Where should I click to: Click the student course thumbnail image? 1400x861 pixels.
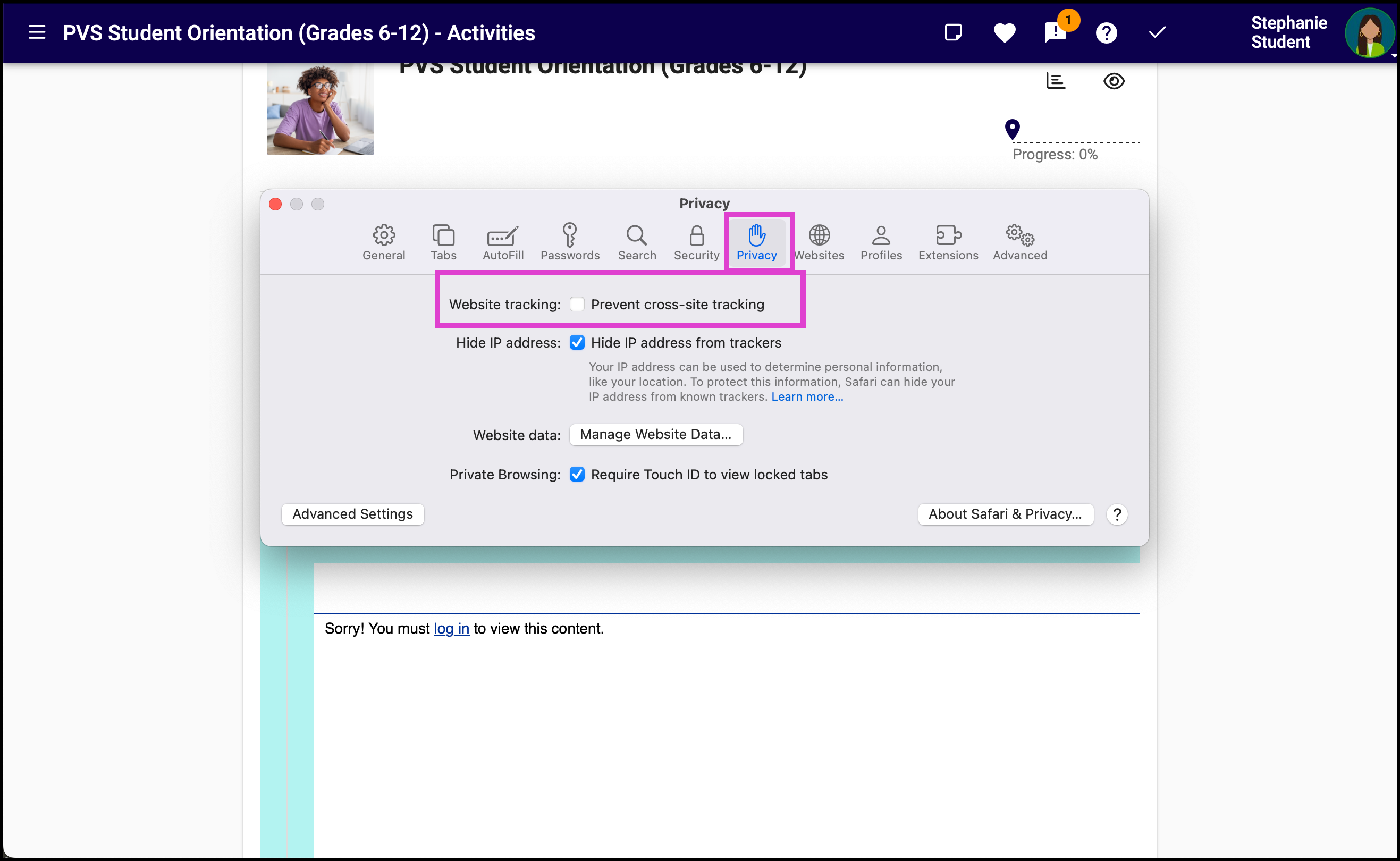click(x=321, y=109)
